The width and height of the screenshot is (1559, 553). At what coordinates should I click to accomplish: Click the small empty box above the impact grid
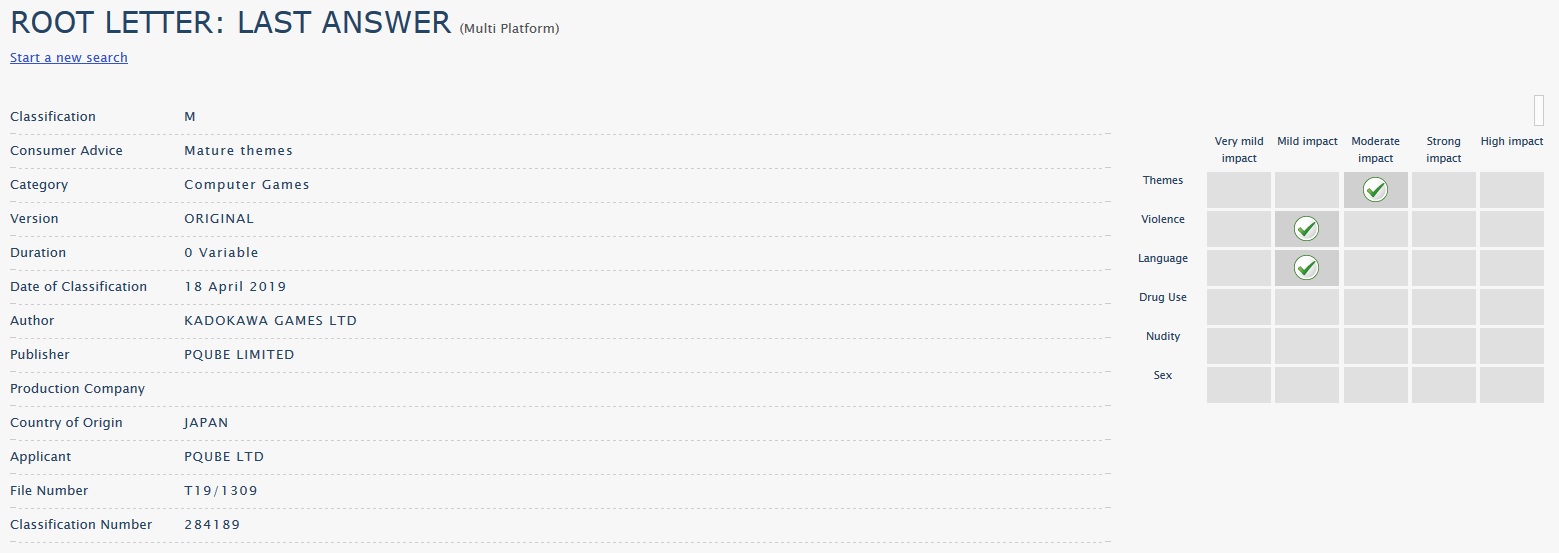pos(1539,109)
